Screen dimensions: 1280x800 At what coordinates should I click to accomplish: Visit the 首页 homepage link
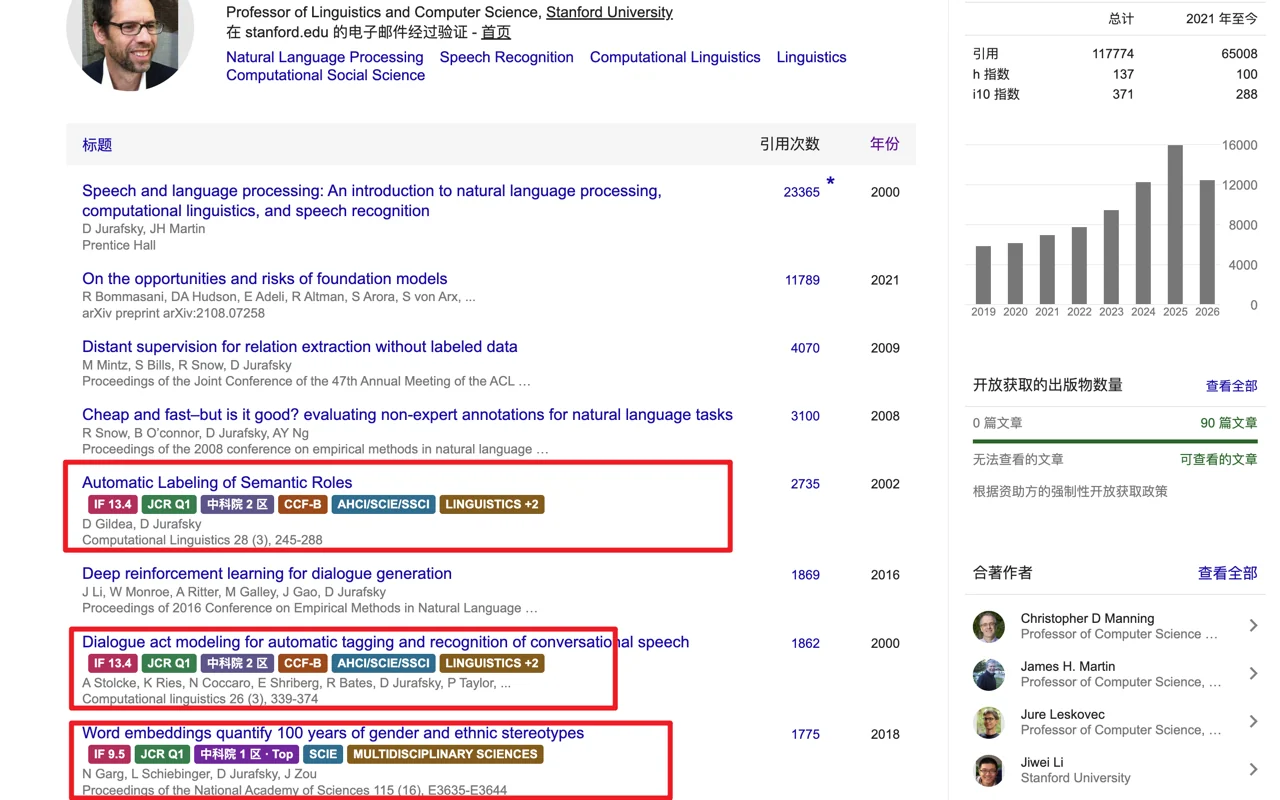pos(496,32)
